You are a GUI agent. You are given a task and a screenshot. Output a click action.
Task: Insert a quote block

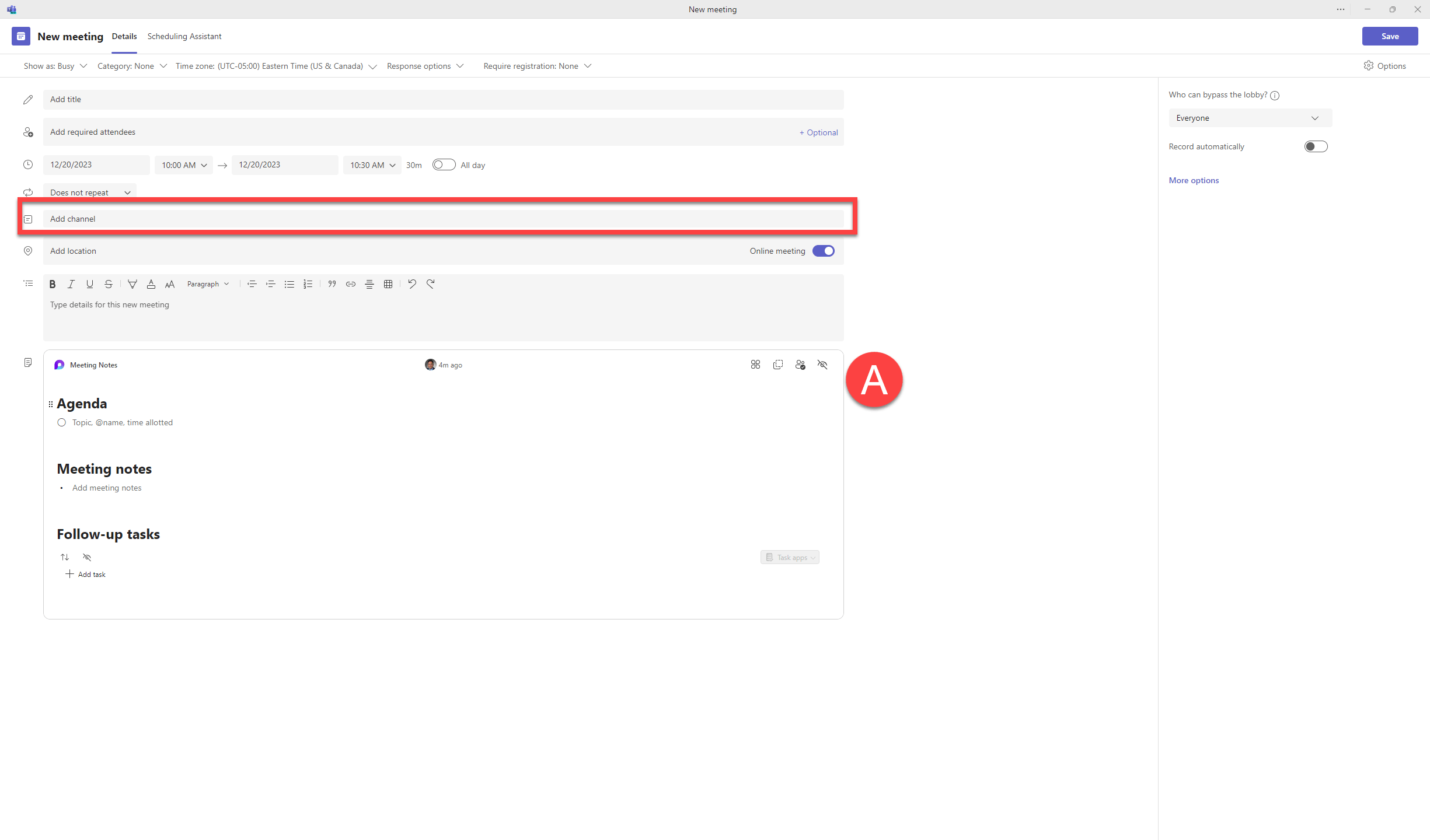point(332,284)
